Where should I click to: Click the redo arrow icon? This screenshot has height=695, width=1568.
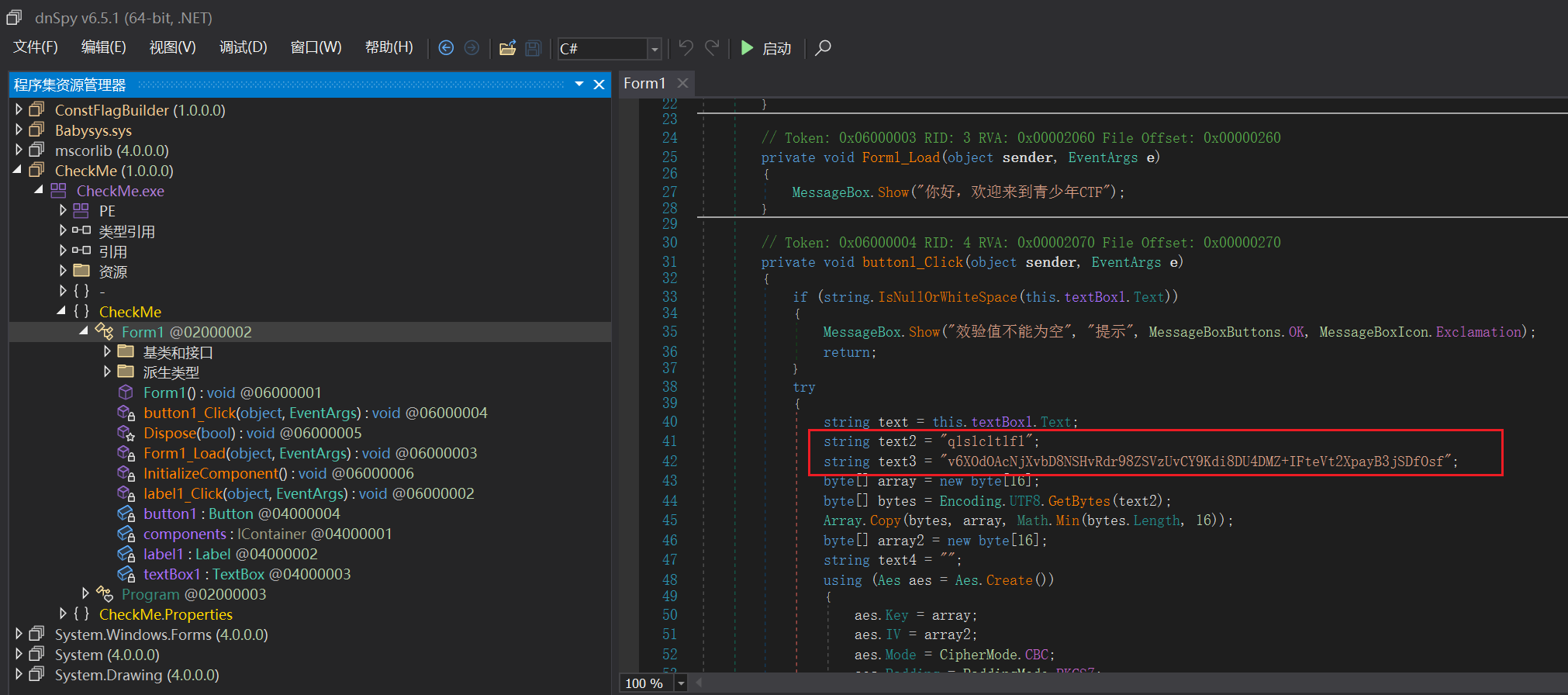712,48
